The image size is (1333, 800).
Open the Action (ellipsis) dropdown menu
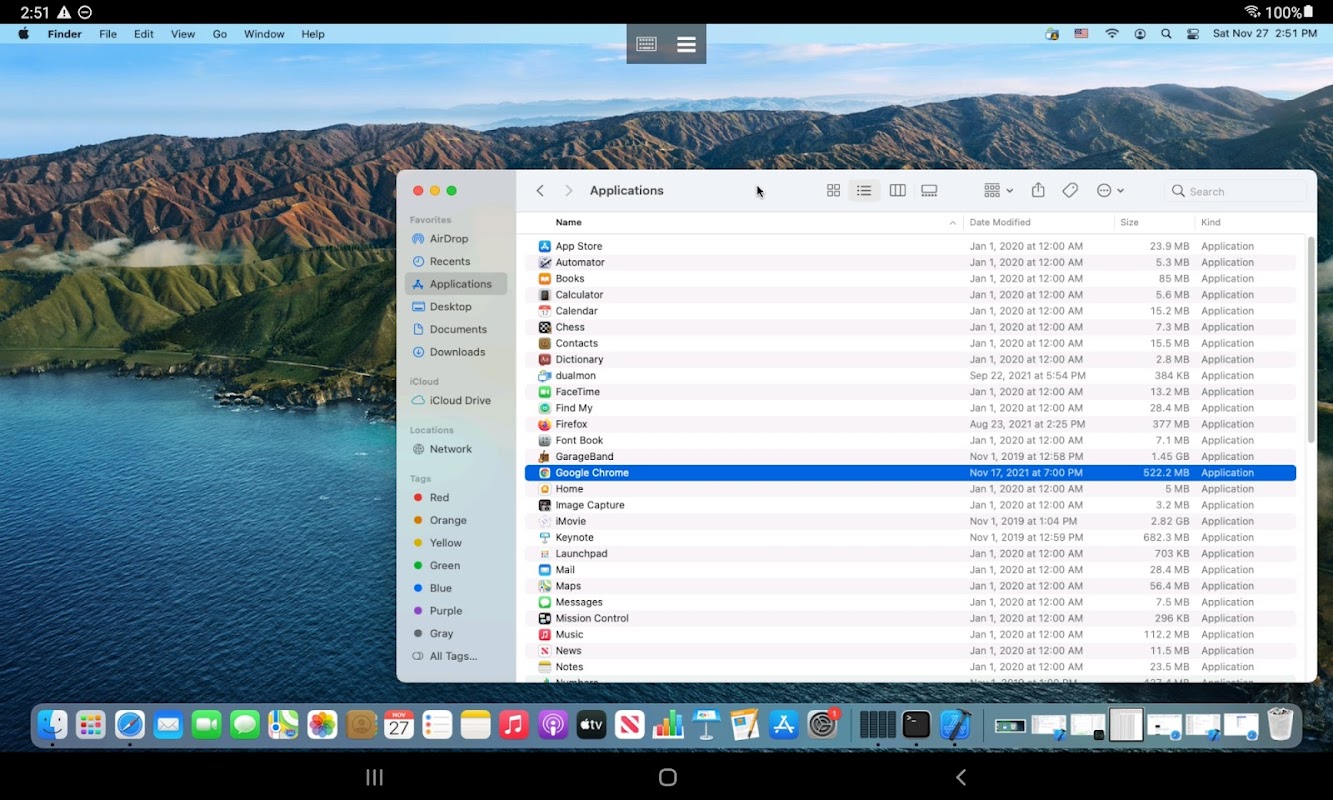pos(1110,191)
